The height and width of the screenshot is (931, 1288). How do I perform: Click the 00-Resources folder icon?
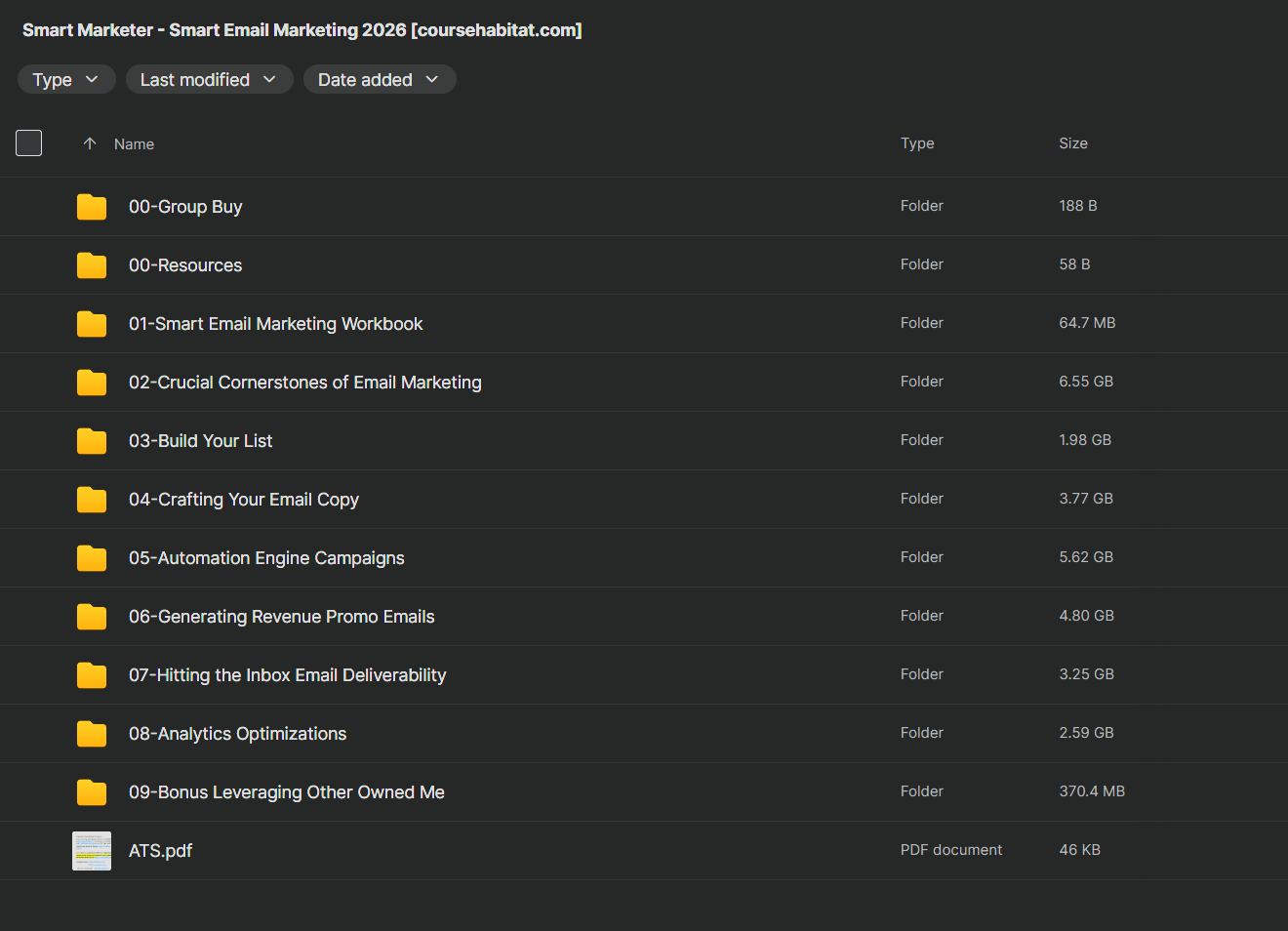(92, 265)
